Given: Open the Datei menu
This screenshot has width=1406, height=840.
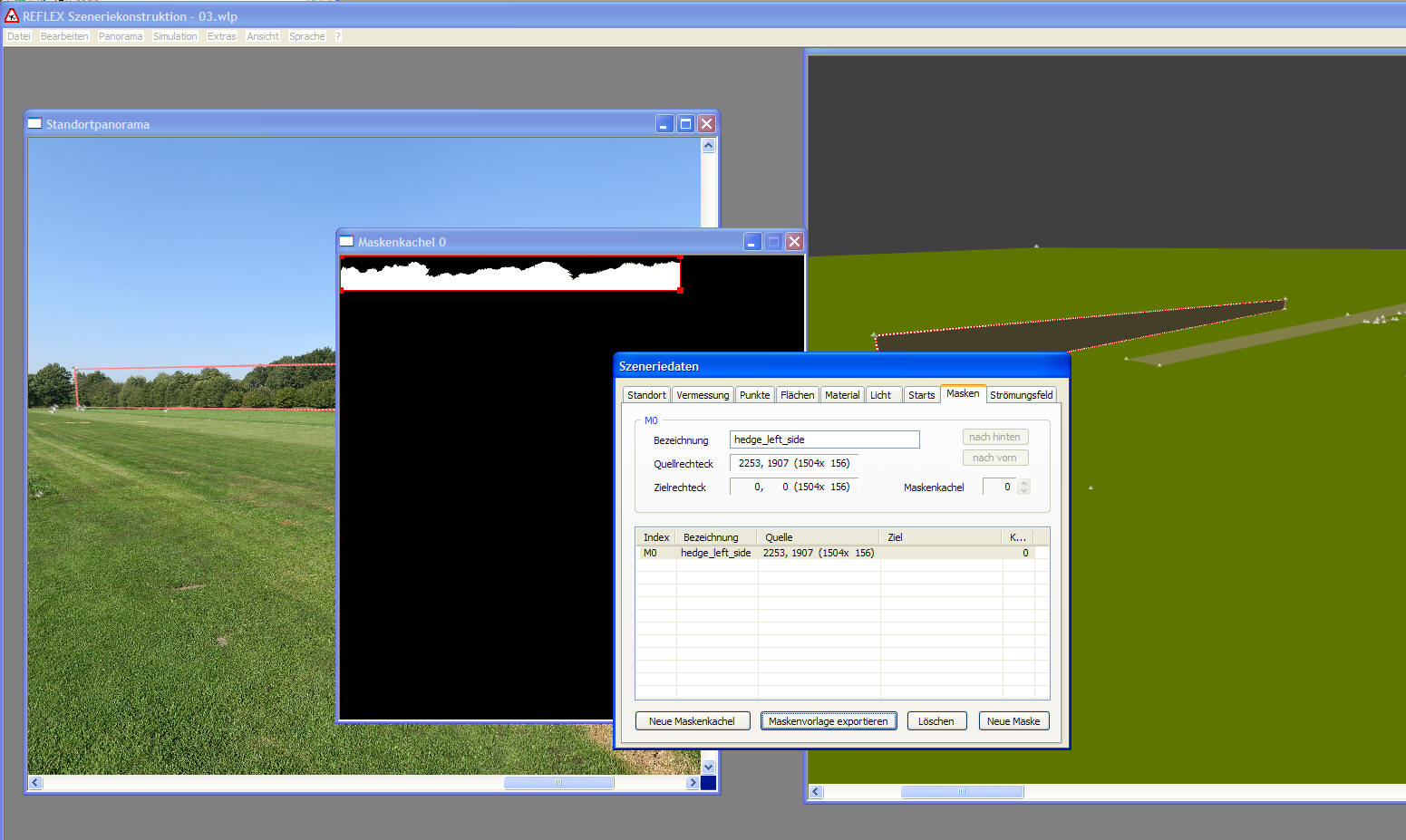Looking at the screenshot, I should click(x=19, y=36).
